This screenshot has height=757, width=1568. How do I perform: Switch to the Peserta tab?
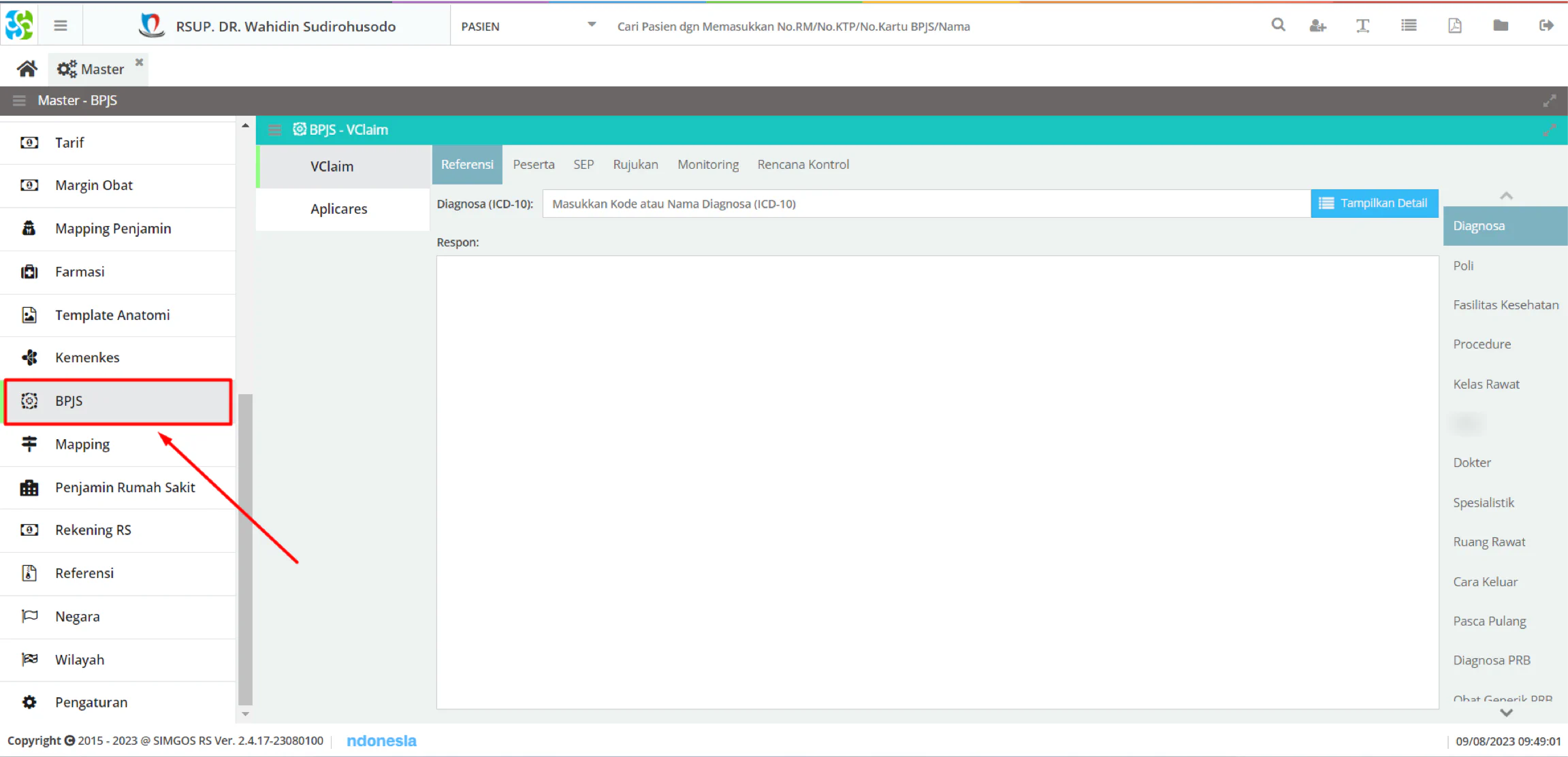tap(534, 165)
